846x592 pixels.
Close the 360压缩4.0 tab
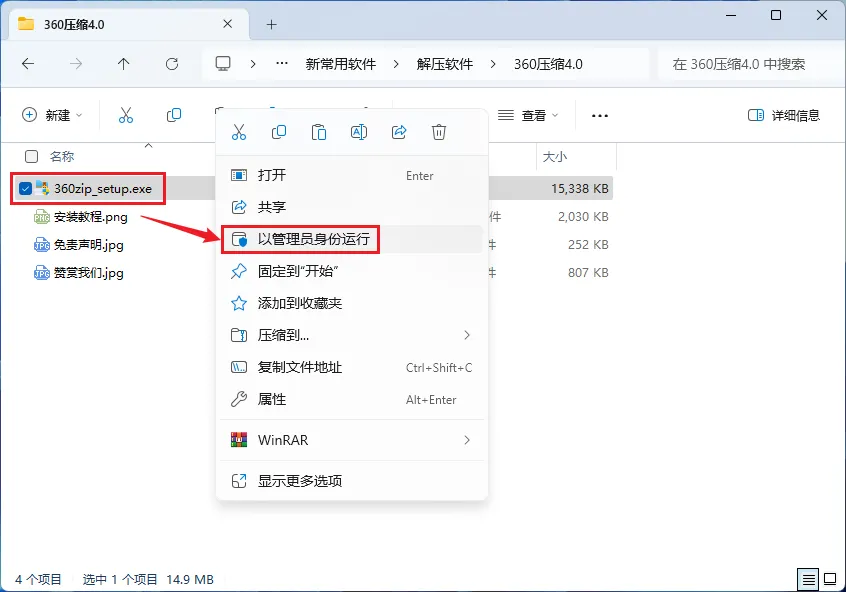[228, 24]
